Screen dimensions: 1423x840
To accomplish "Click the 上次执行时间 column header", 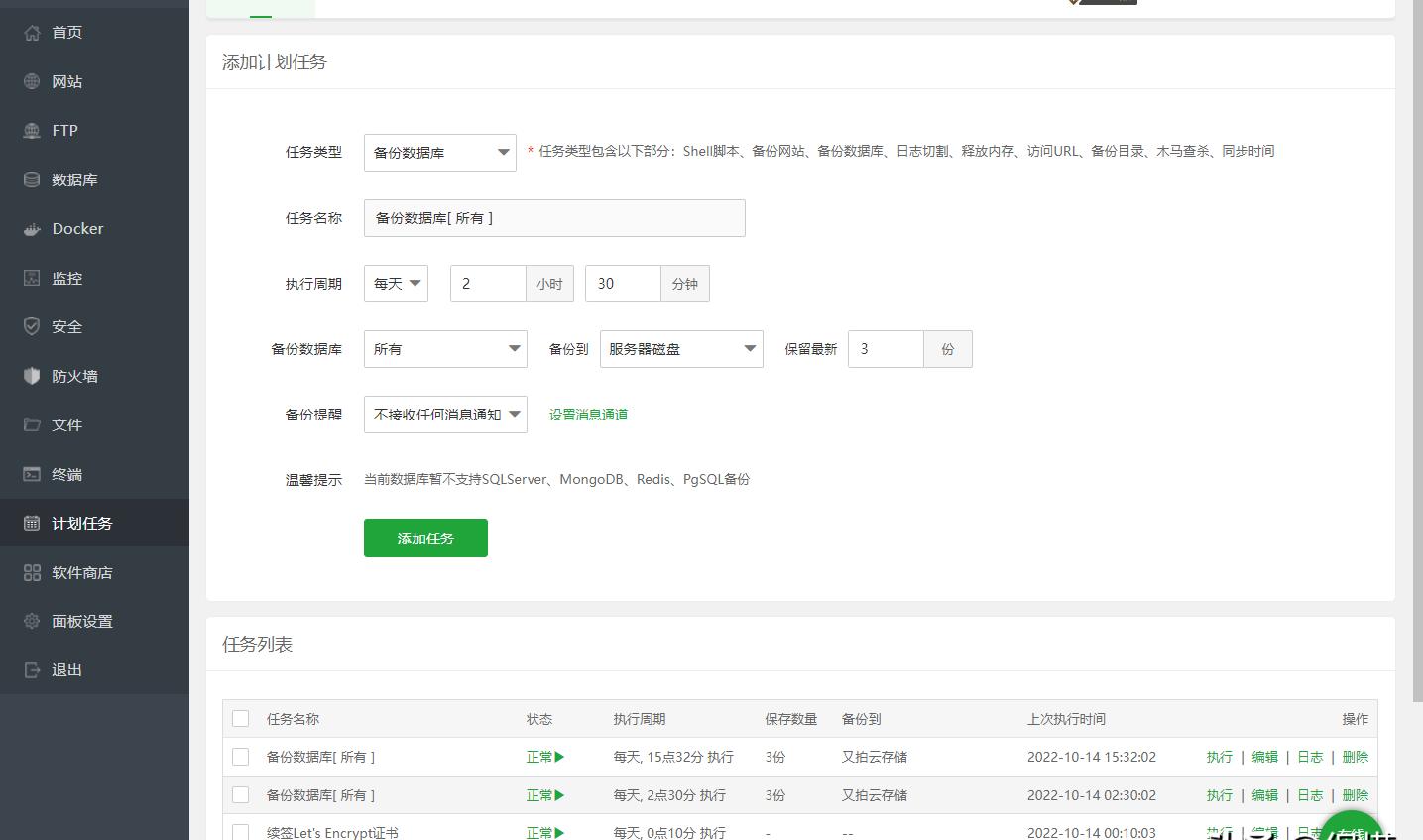I will pos(1066,719).
